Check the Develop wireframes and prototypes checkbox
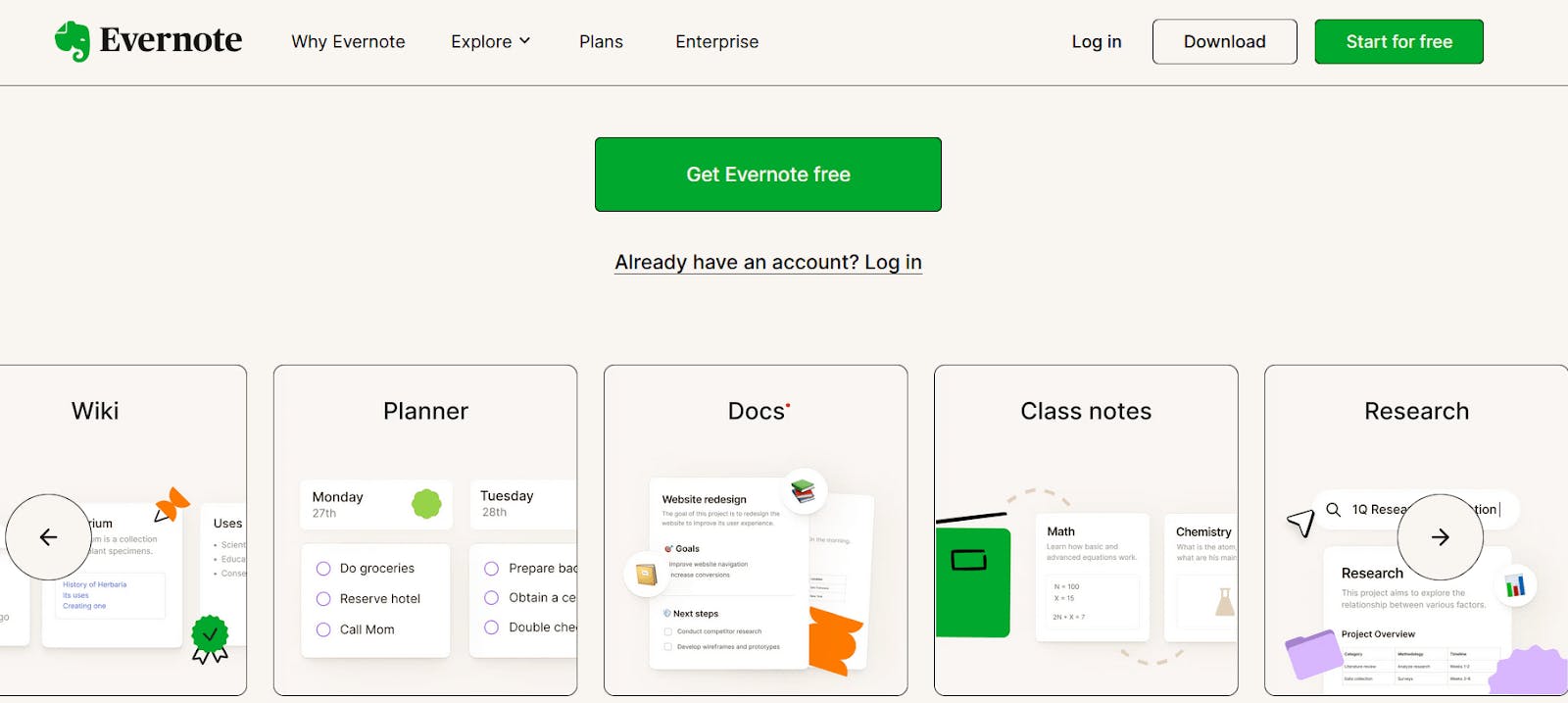Screen dimensions: 1568x703 click(668, 647)
